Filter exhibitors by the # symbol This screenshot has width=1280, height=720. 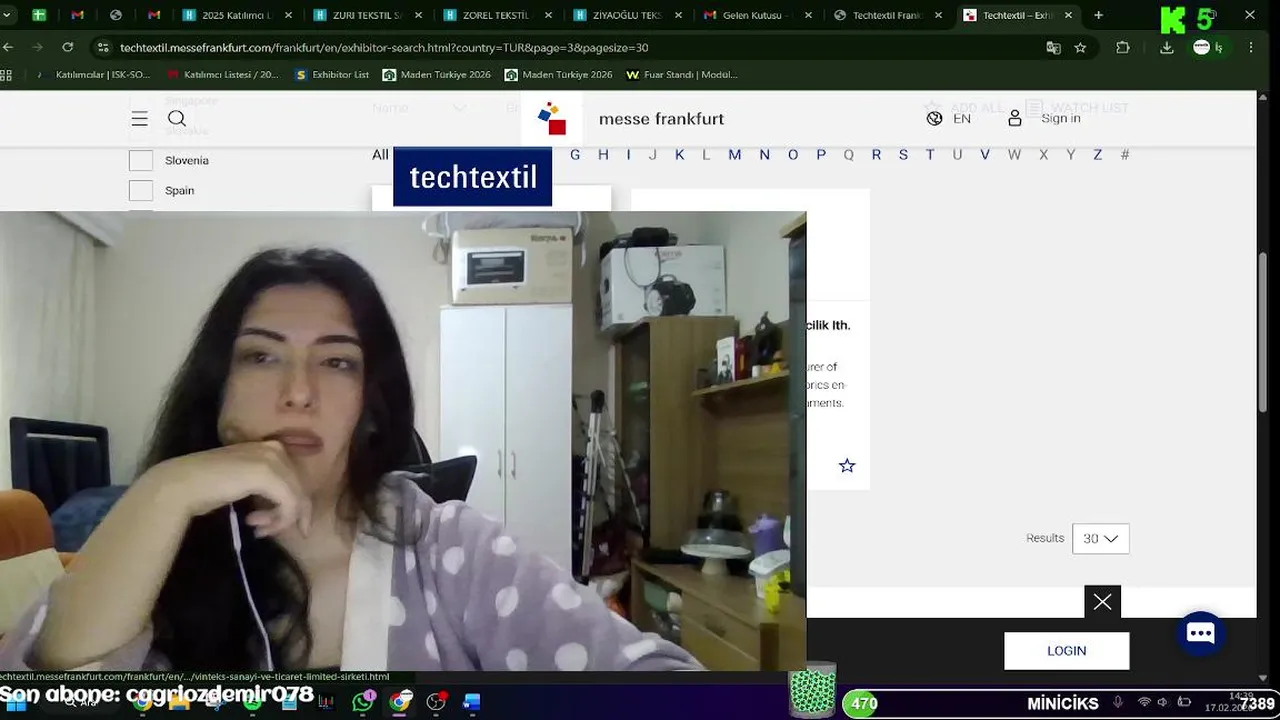pos(1125,155)
